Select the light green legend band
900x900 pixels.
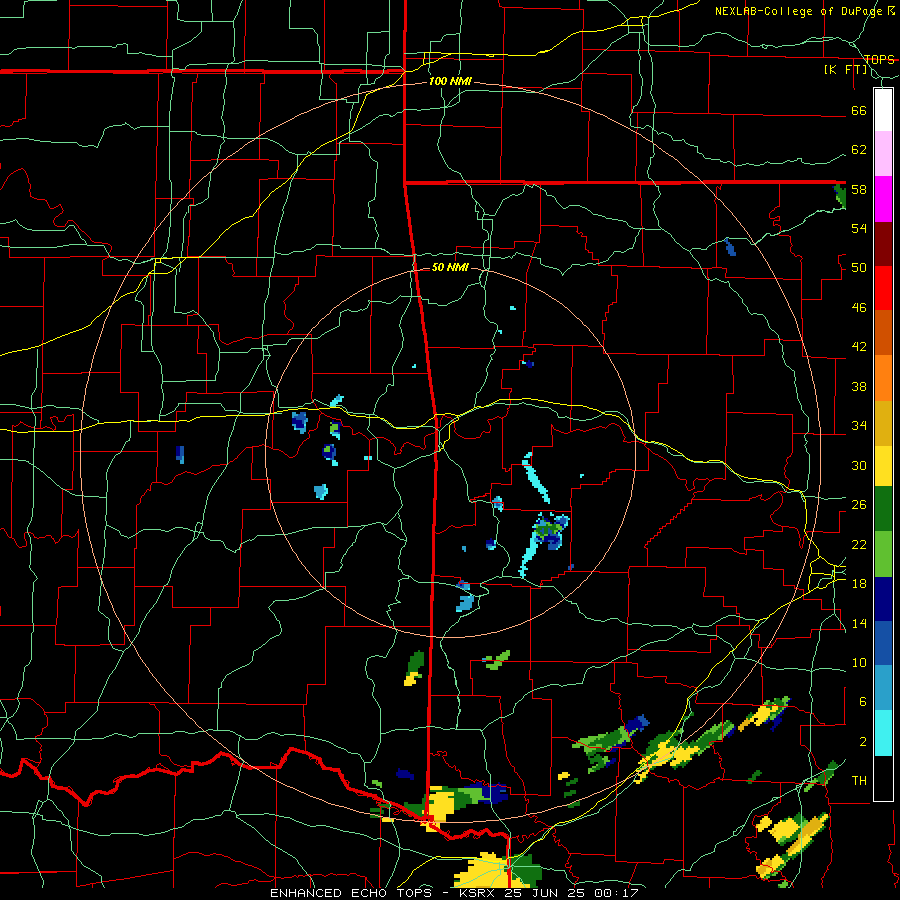pos(883,554)
